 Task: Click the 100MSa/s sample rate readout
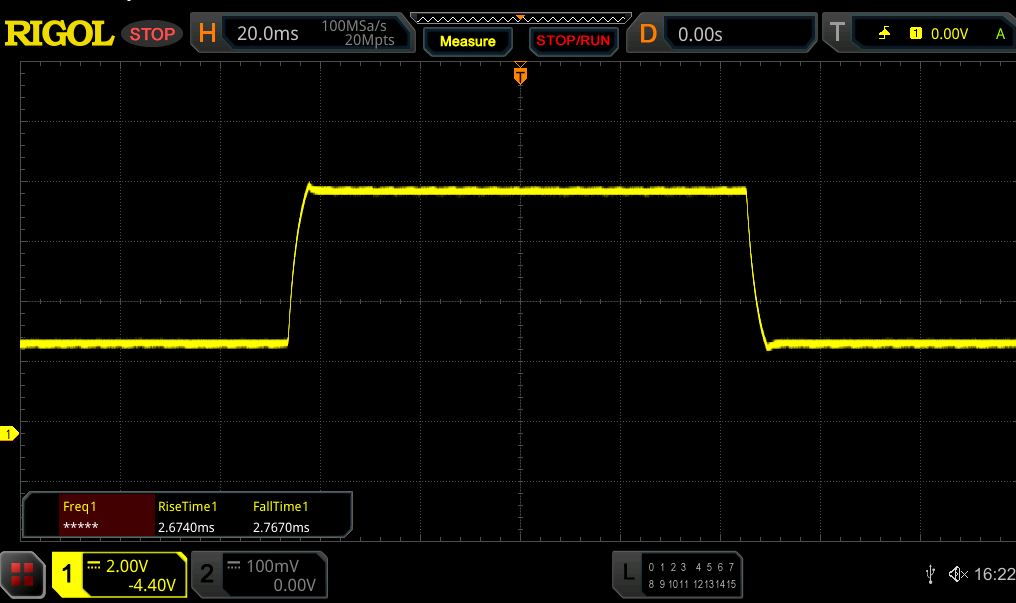tap(354, 26)
